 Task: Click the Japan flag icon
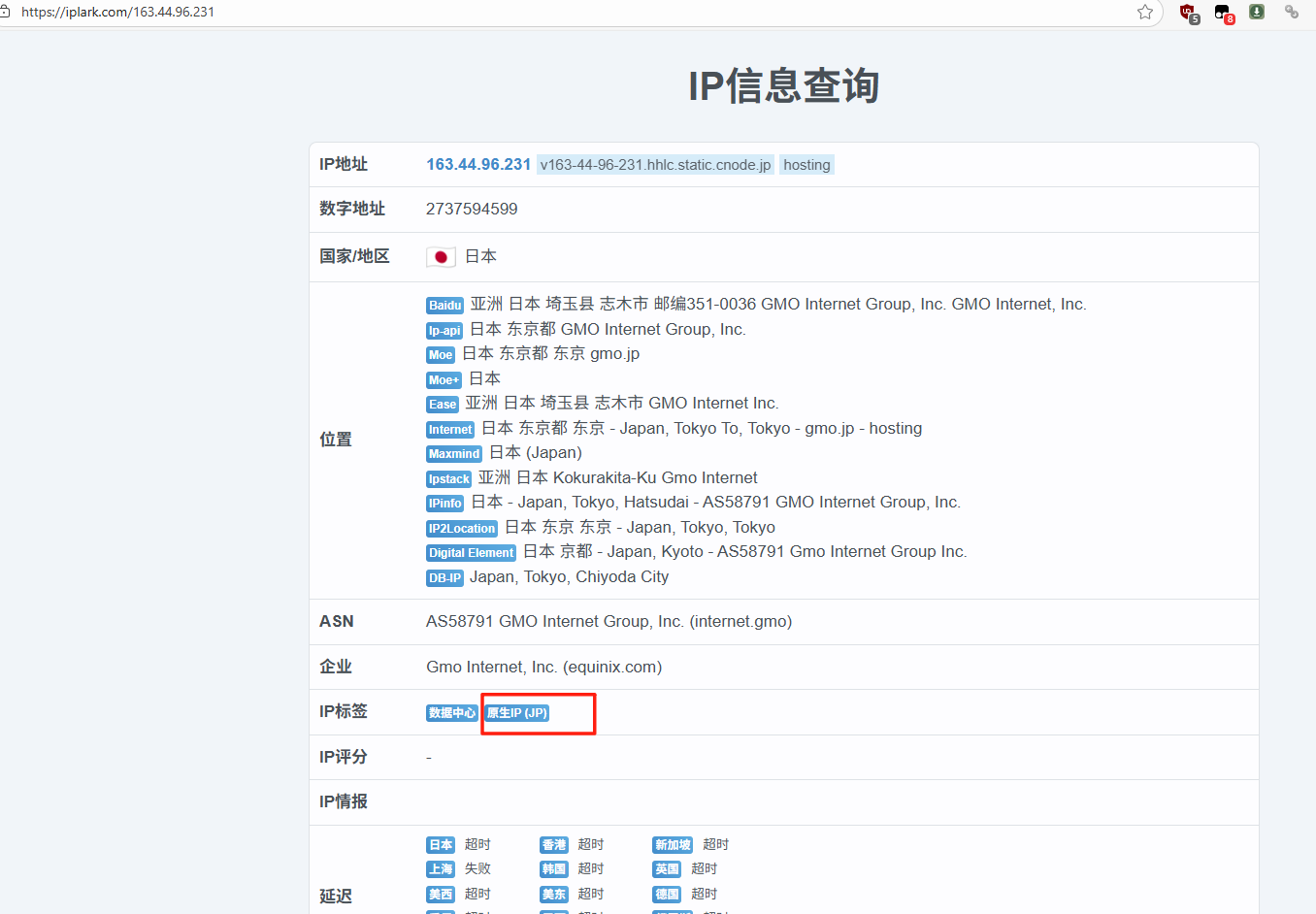coord(441,257)
